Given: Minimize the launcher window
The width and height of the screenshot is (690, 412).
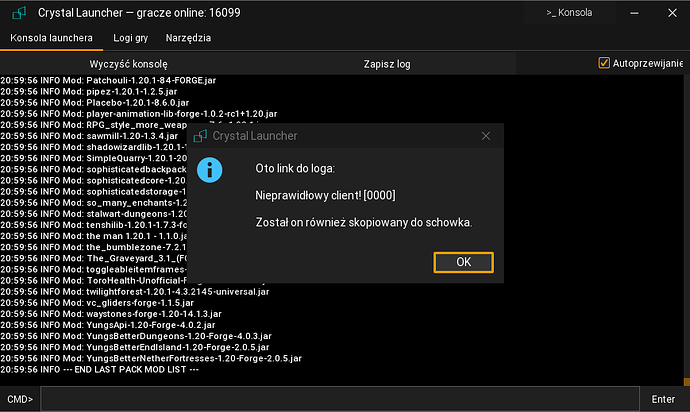Looking at the screenshot, I should (634, 13).
